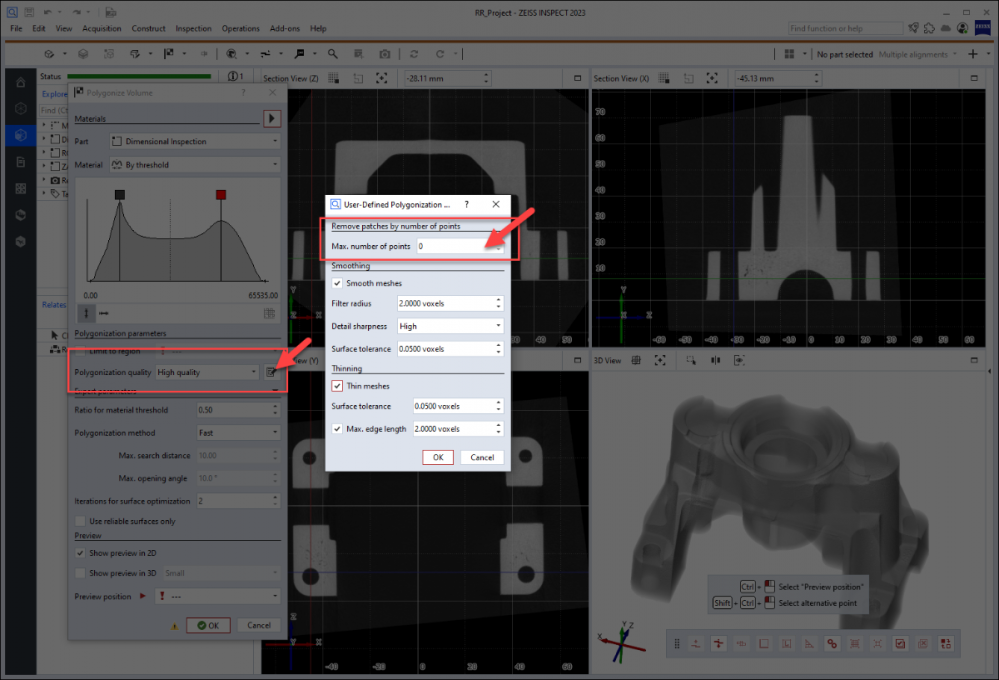Open the Detail sharpness dropdown
The height and width of the screenshot is (680, 999).
pos(449,326)
